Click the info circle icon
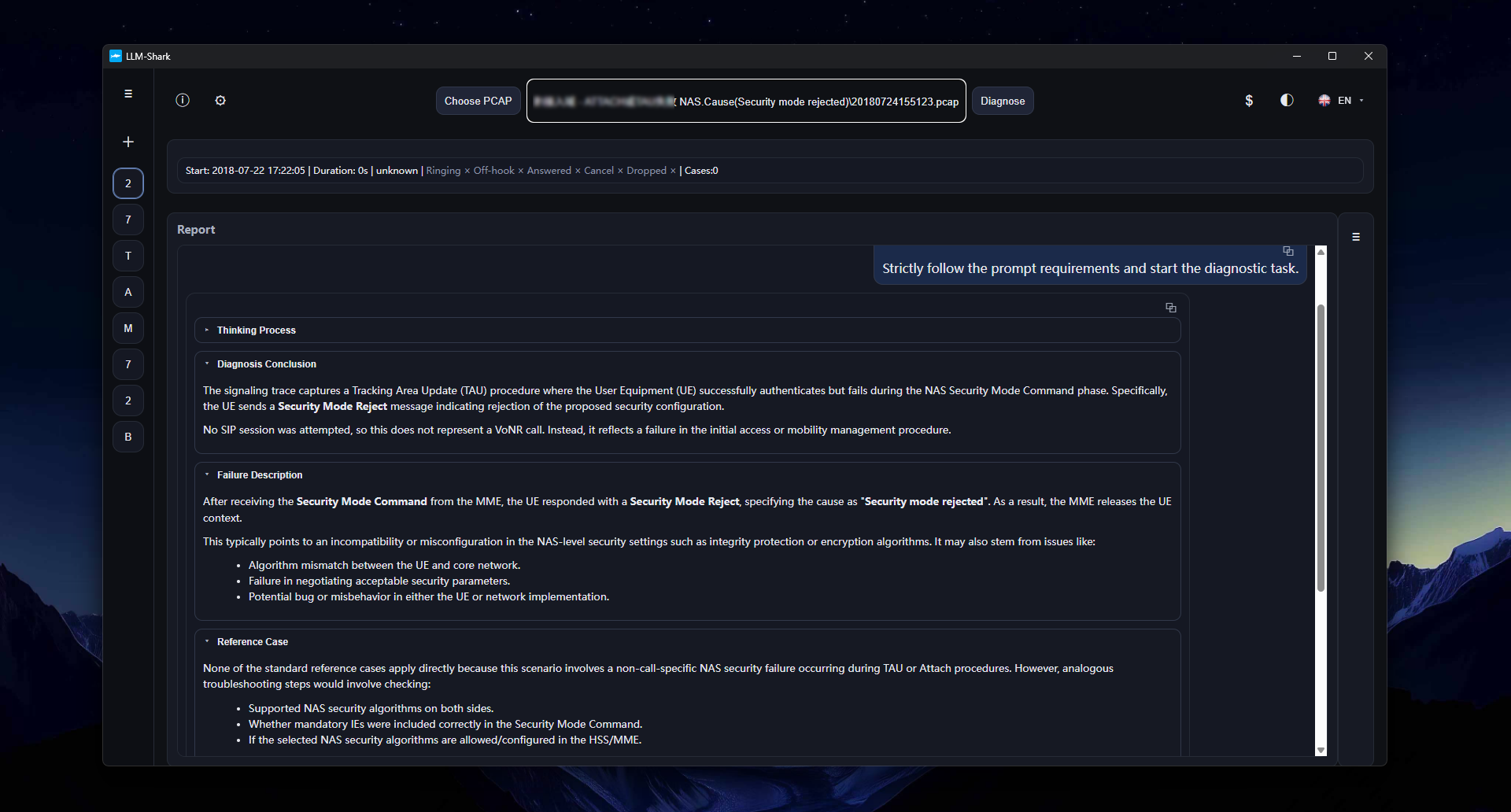Viewport: 1511px width, 812px height. pos(183,100)
